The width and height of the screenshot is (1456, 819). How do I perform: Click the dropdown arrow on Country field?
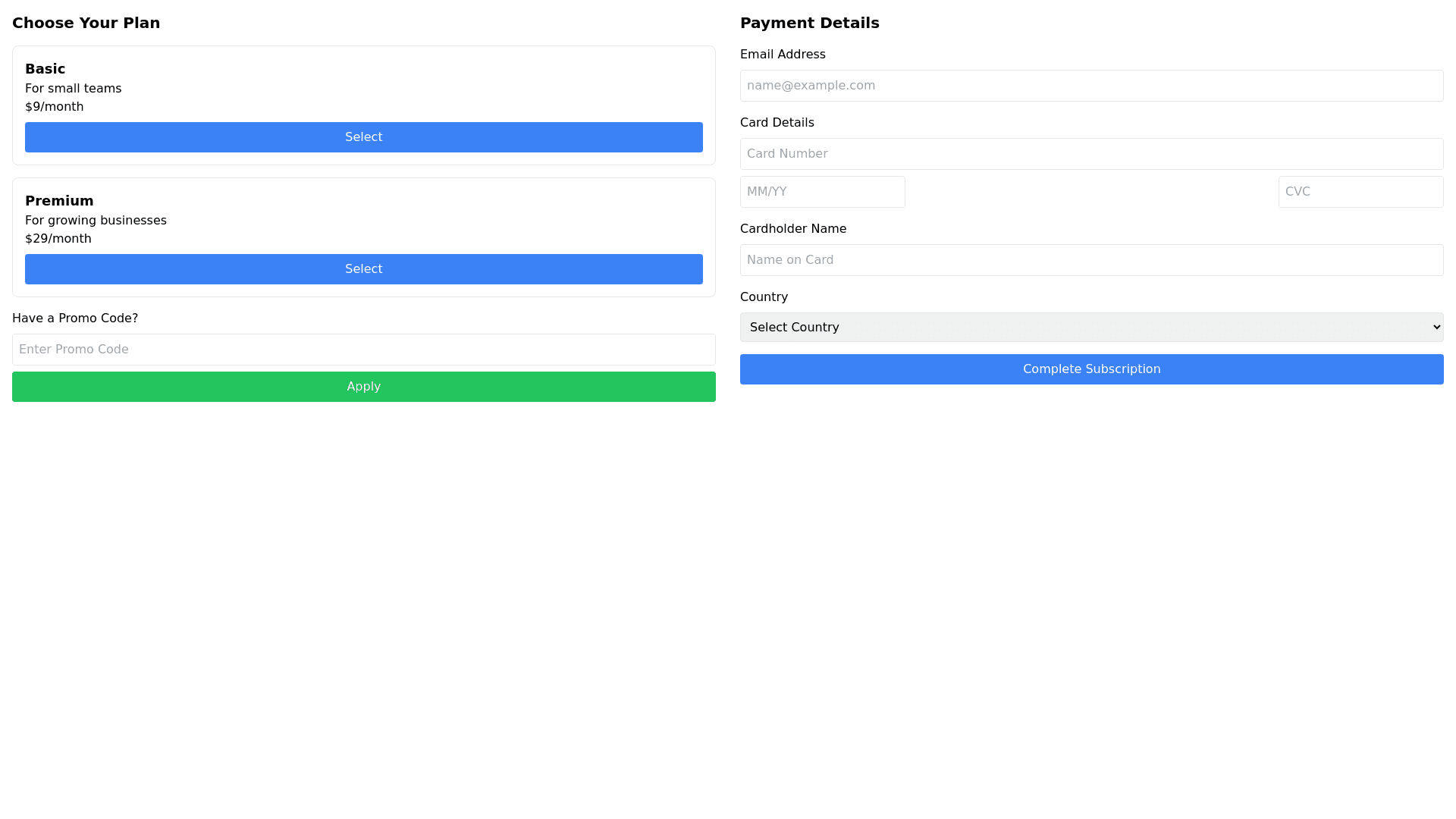tap(1436, 328)
